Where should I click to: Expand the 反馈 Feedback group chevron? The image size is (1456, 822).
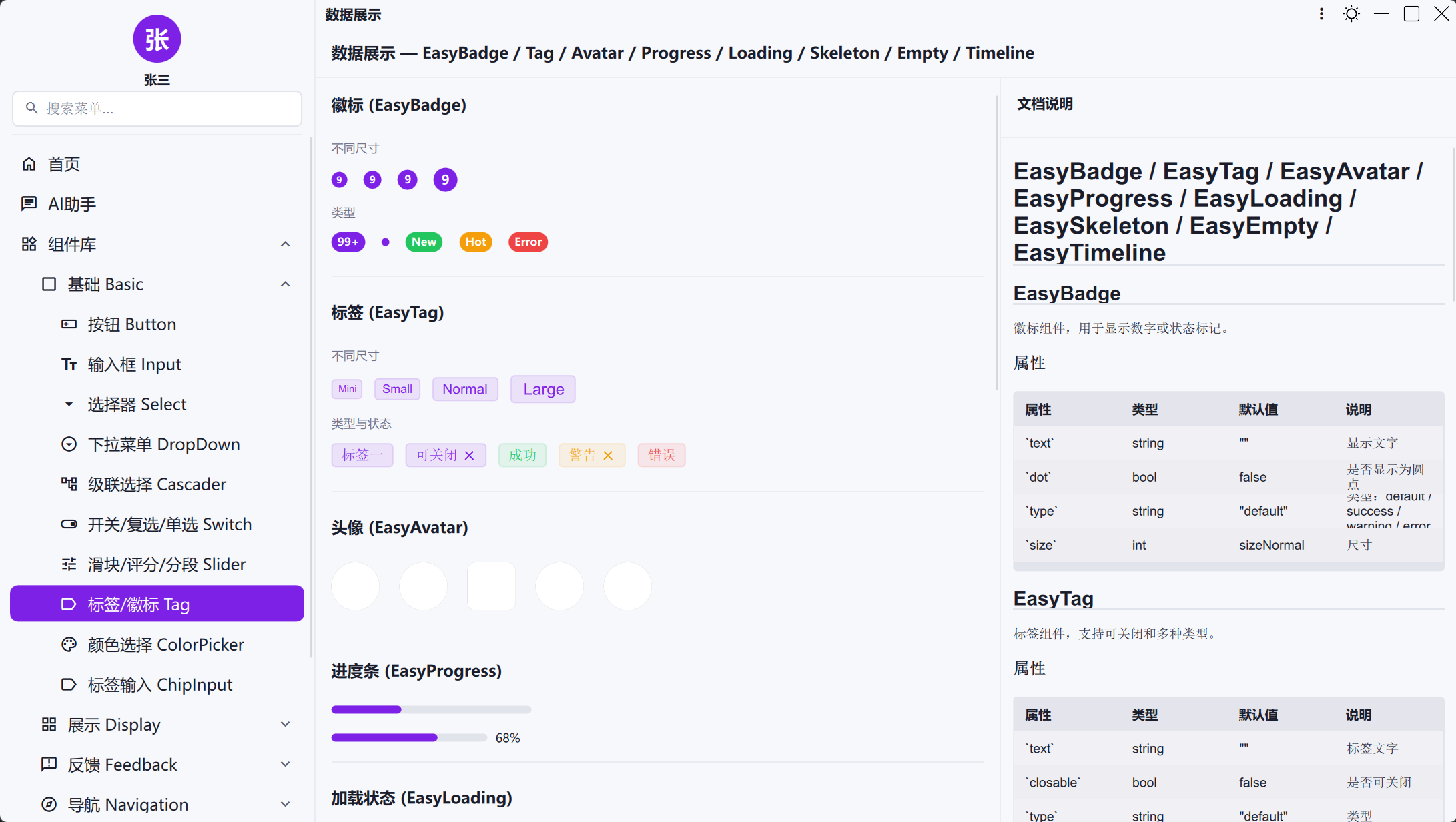tap(285, 765)
